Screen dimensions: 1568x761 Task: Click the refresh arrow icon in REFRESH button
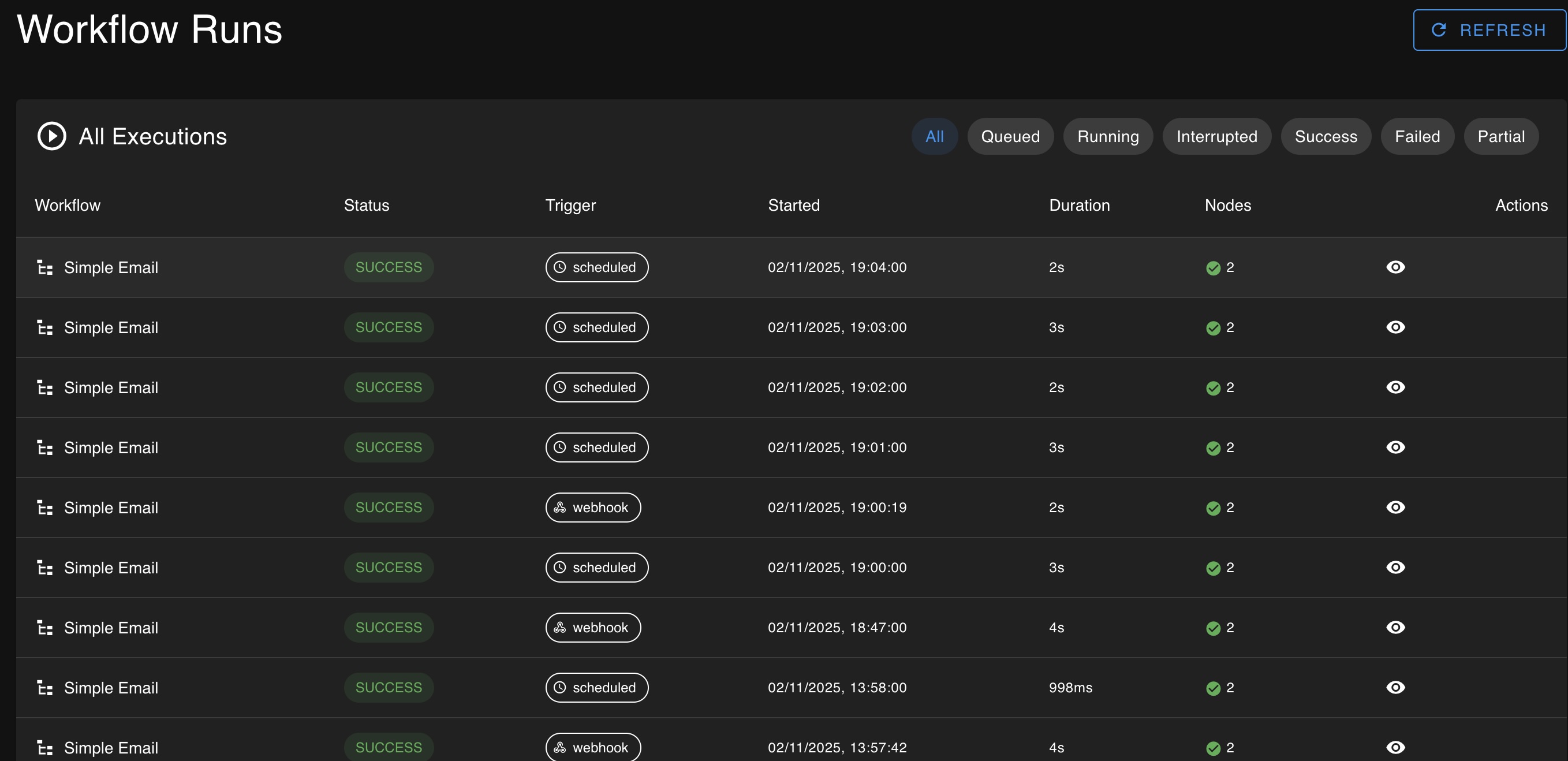tap(1439, 29)
